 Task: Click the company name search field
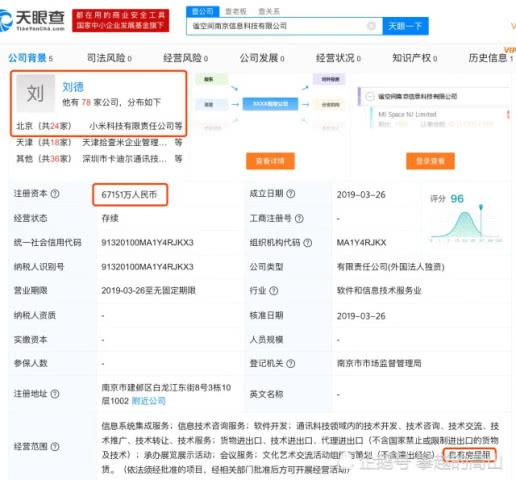pyautogui.click(x=278, y=26)
